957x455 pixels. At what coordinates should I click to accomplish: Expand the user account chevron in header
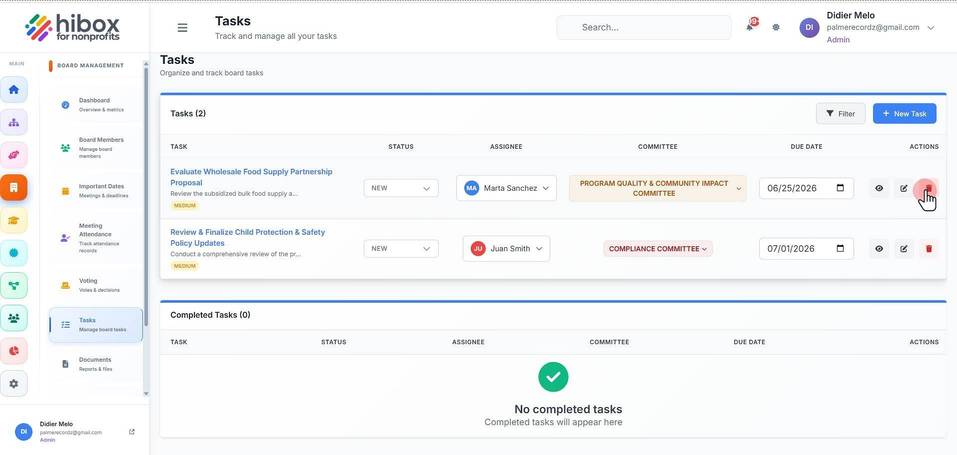pyautogui.click(x=931, y=27)
